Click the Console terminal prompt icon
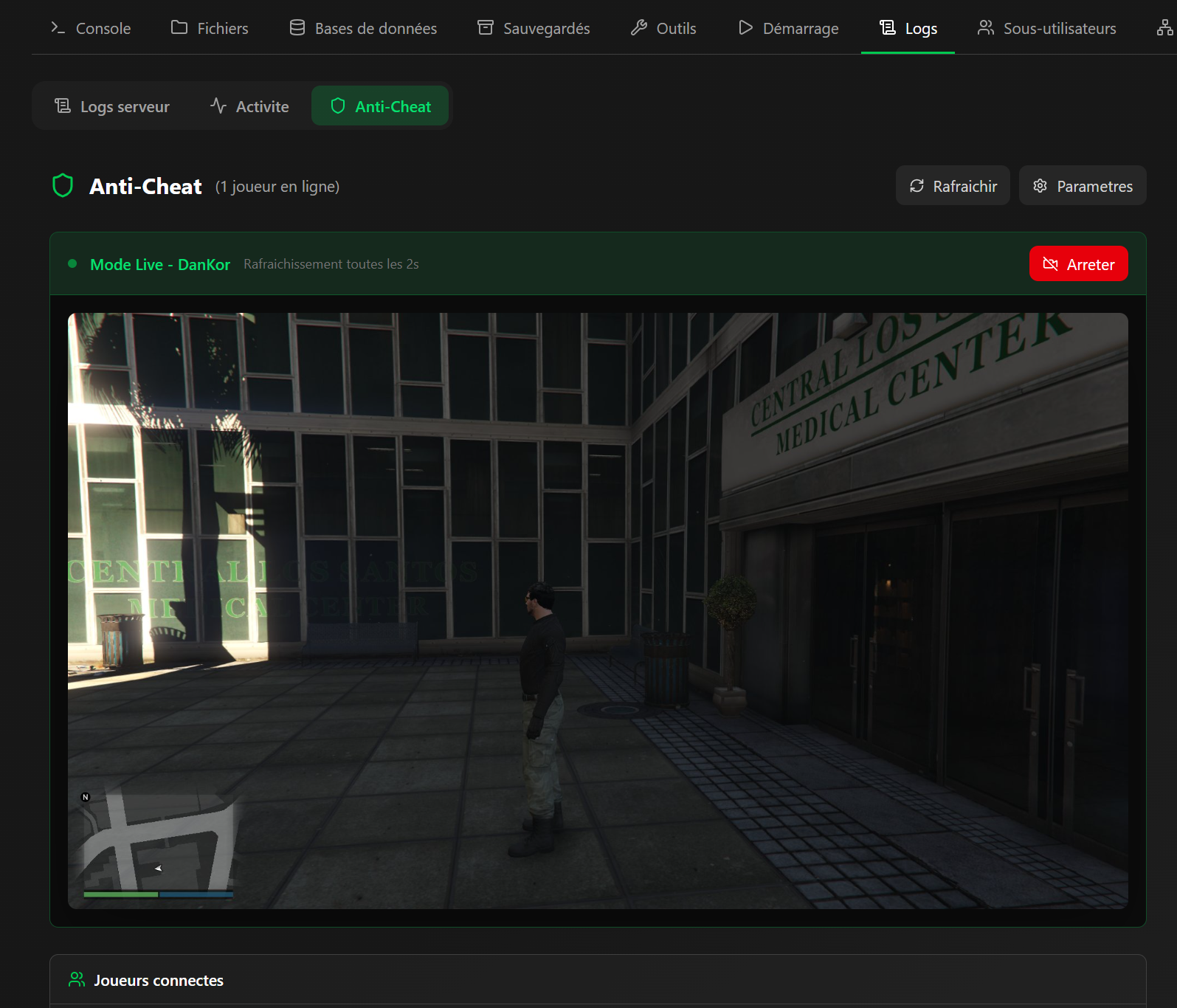Viewport: 1177px width, 1008px height. (x=58, y=27)
